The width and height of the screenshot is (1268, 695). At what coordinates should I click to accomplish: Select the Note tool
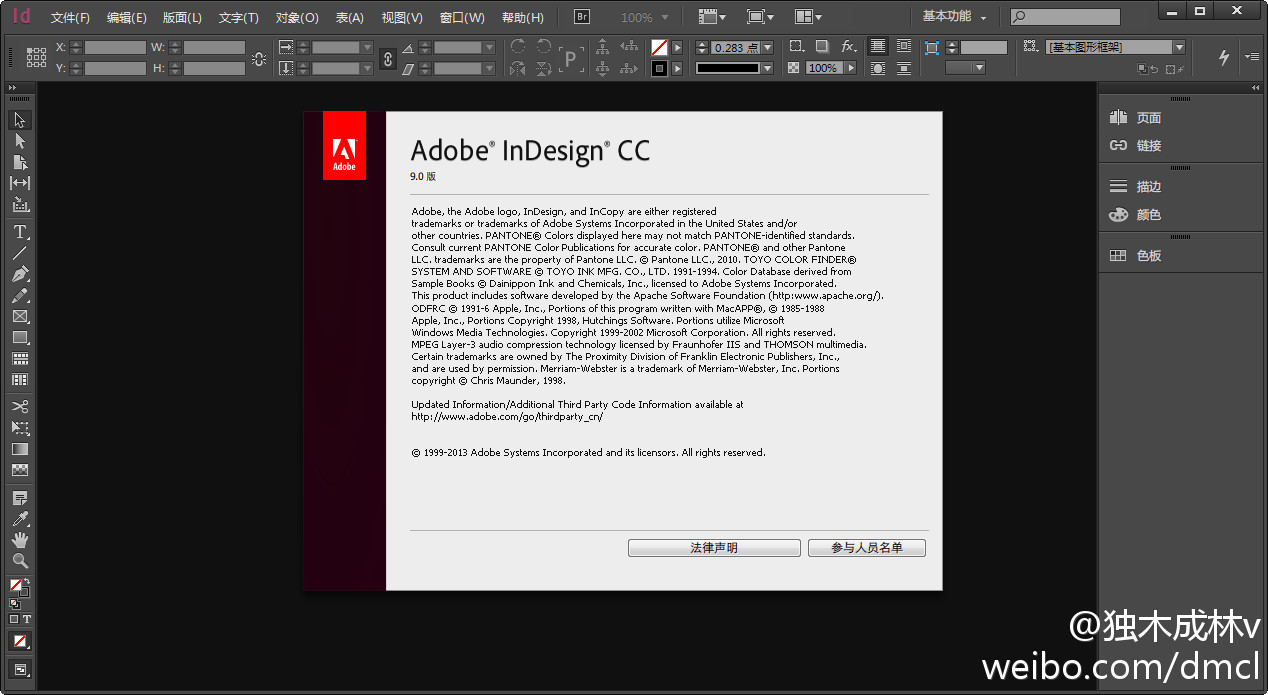coord(20,498)
